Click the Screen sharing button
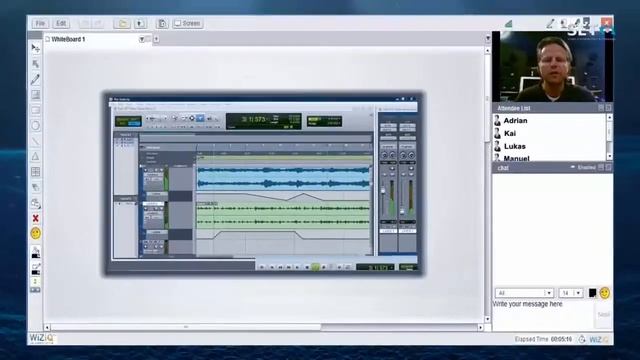 tap(187, 23)
